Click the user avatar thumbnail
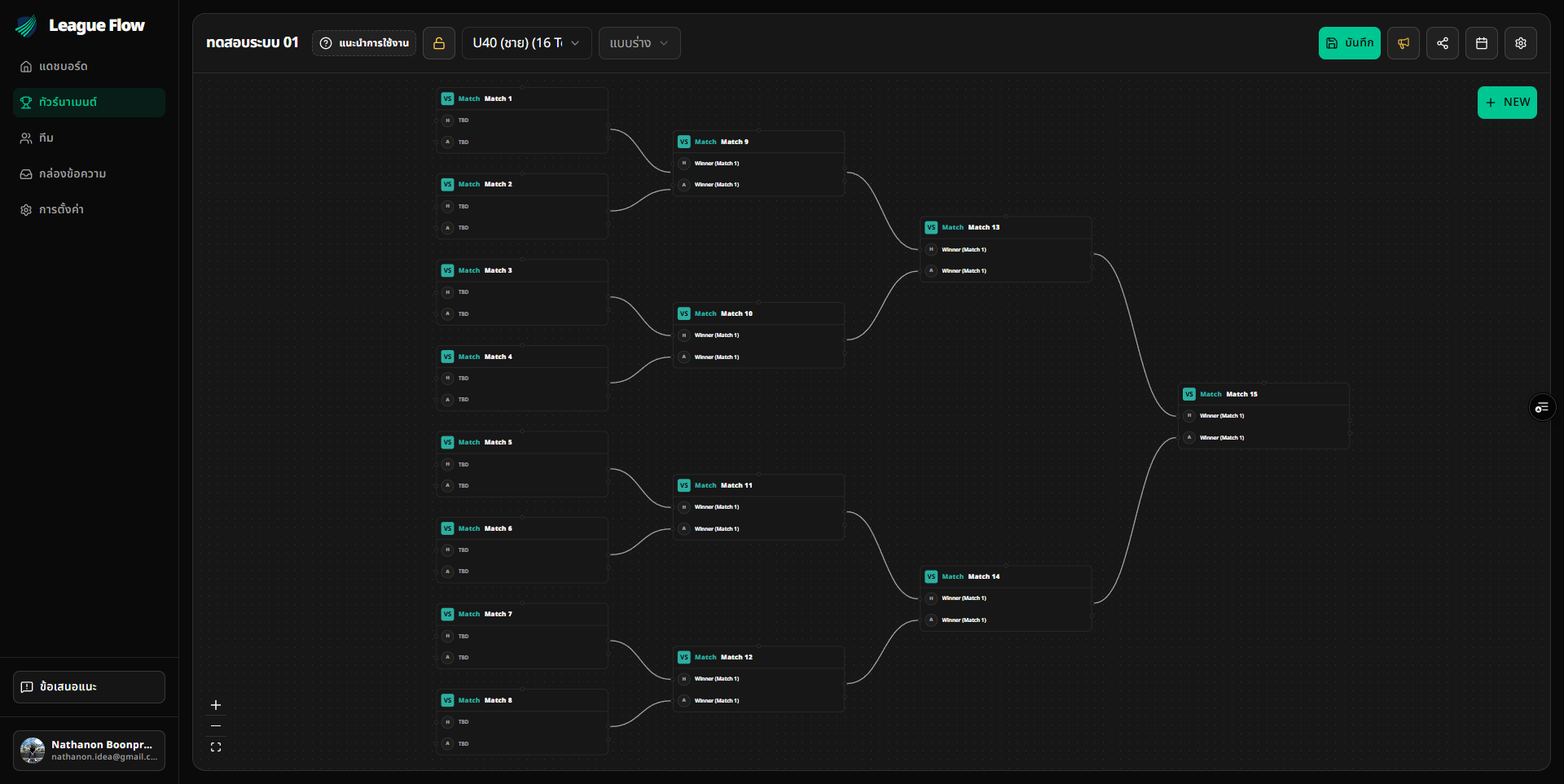Viewport: 1564px width, 784px height. coord(33,750)
